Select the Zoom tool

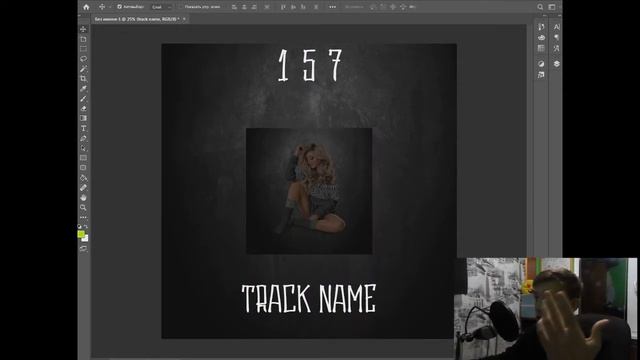click(83, 207)
